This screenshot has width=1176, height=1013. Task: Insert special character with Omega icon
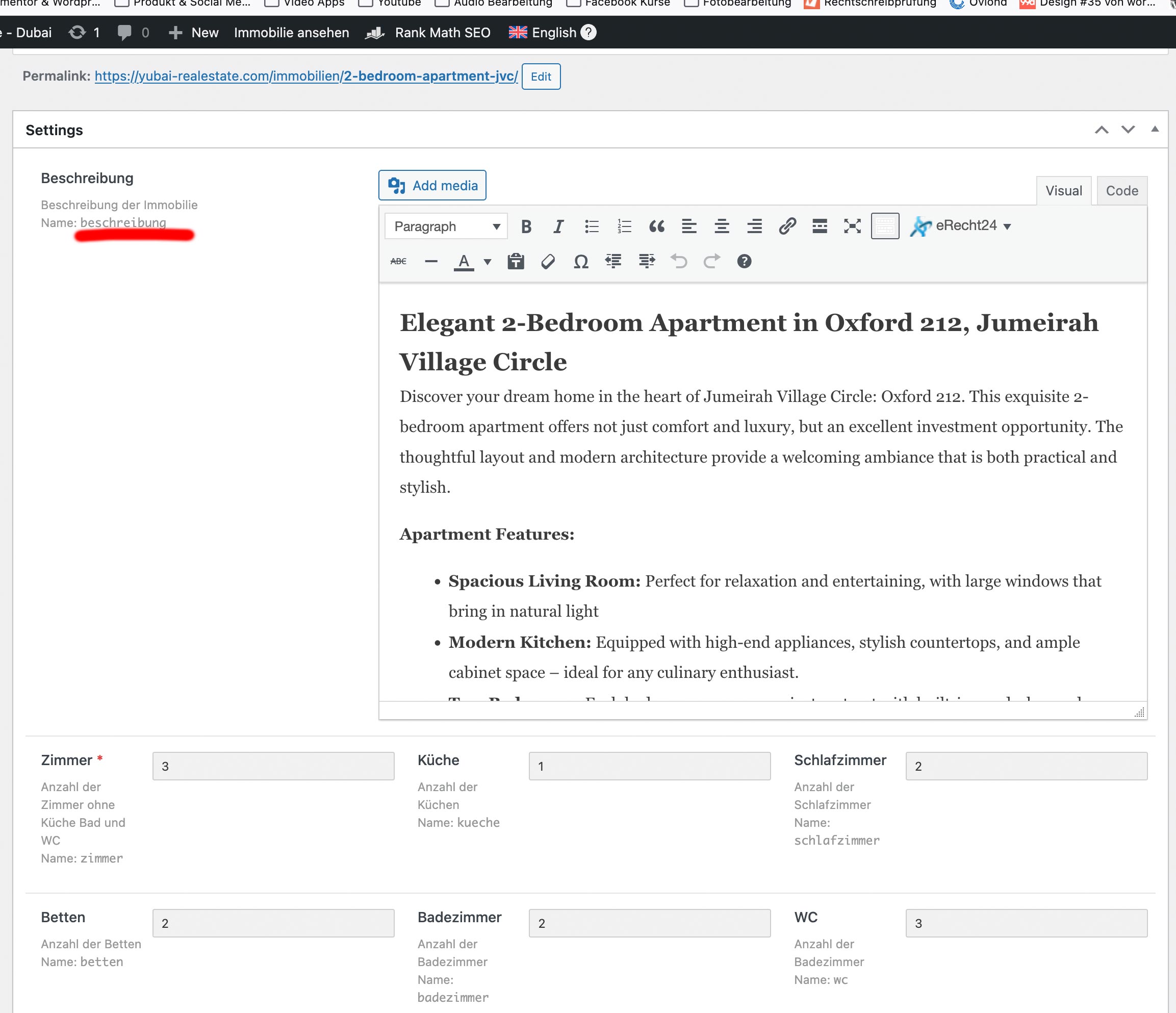(581, 261)
